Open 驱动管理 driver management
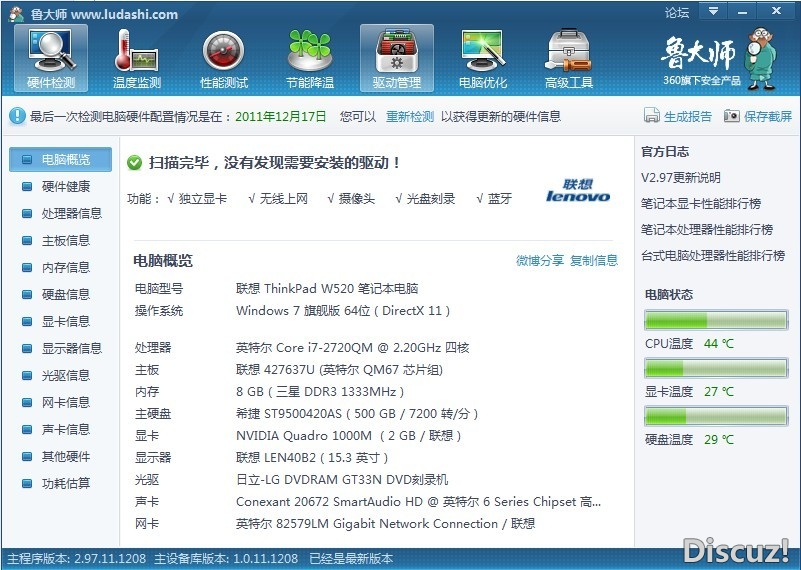The width and height of the screenshot is (801, 570). (397, 58)
